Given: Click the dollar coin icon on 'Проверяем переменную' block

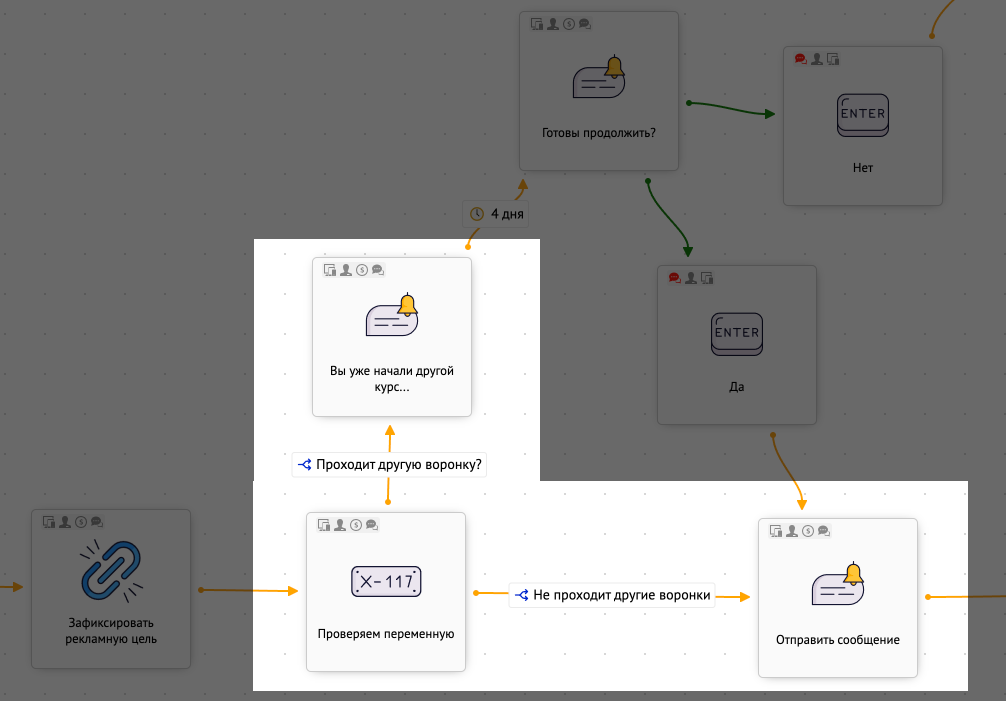Looking at the screenshot, I should pos(357,524).
